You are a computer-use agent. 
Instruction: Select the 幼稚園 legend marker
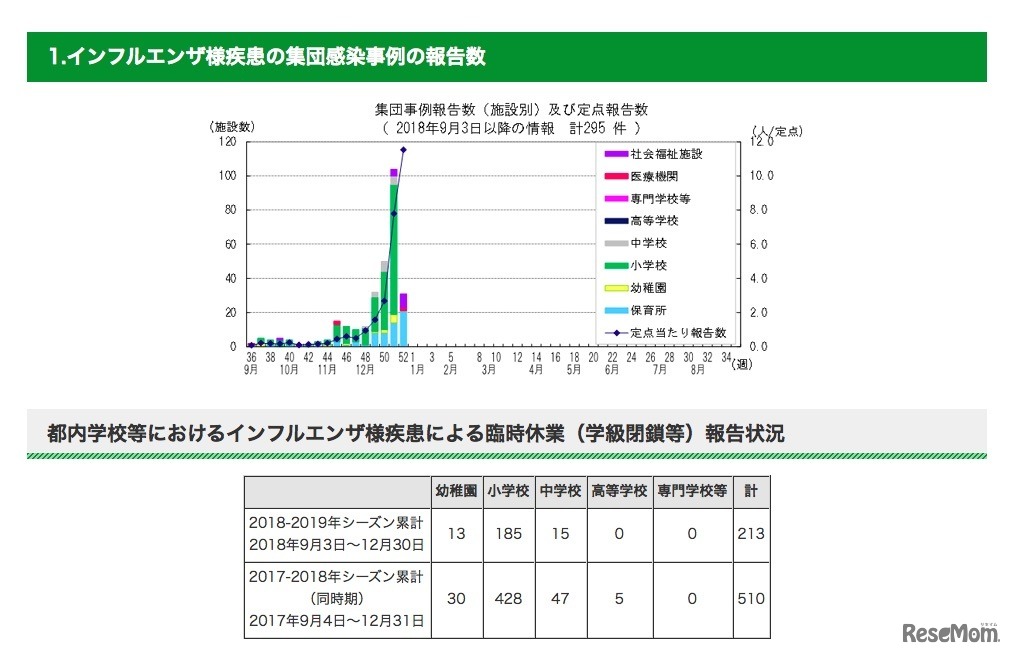tap(615, 288)
